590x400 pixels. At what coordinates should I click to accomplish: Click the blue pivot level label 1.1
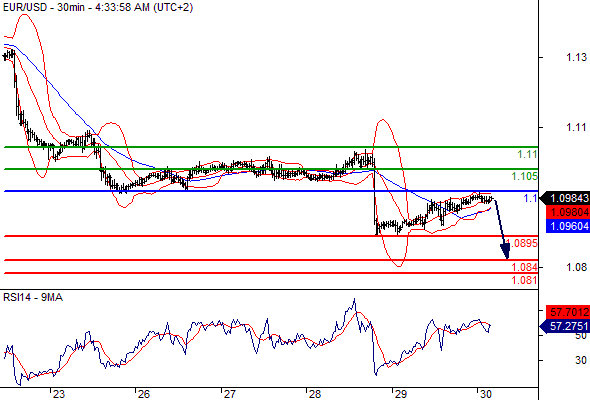(x=531, y=198)
